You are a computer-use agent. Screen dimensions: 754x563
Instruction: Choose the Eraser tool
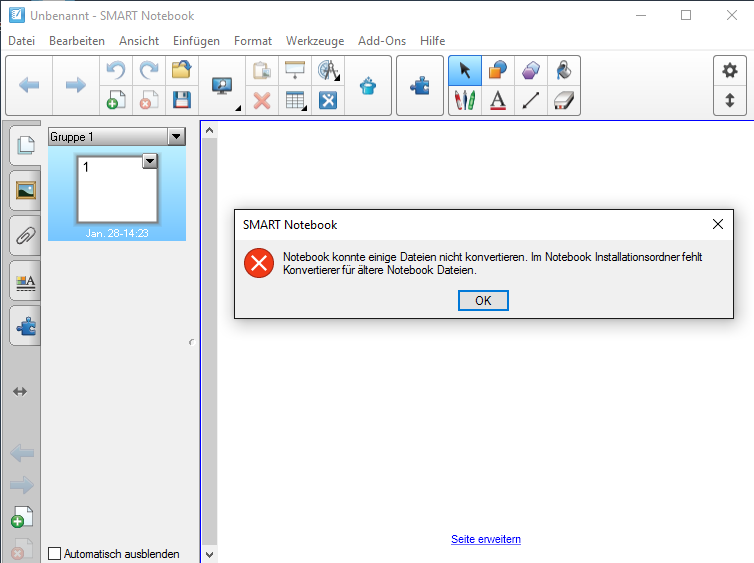point(564,100)
